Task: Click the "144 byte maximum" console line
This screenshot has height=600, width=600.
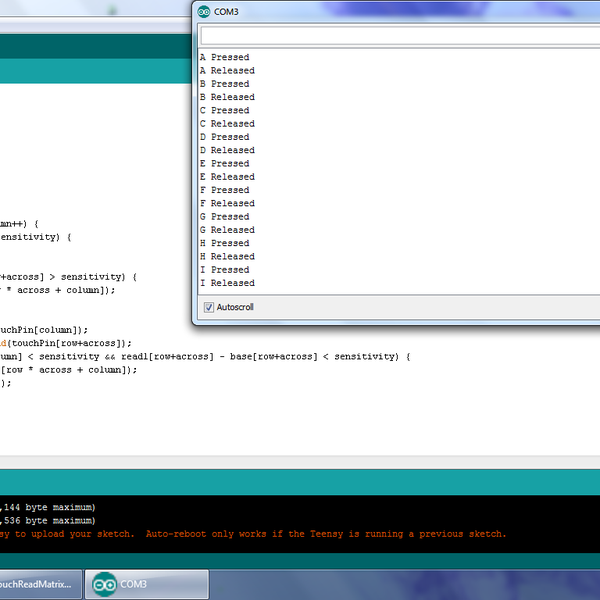Action: (48, 507)
